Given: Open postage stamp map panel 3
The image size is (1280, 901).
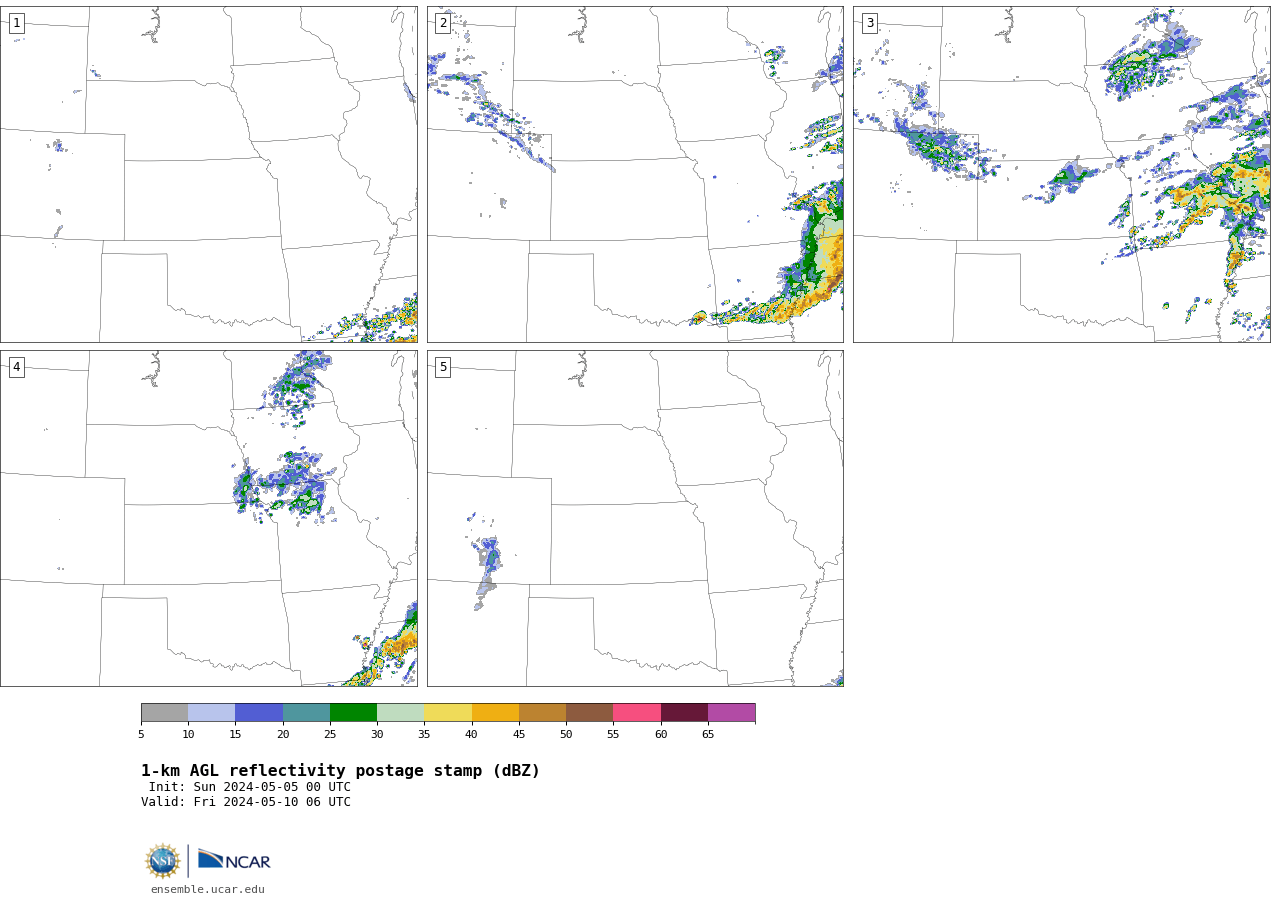Looking at the screenshot, I should tap(1061, 175).
